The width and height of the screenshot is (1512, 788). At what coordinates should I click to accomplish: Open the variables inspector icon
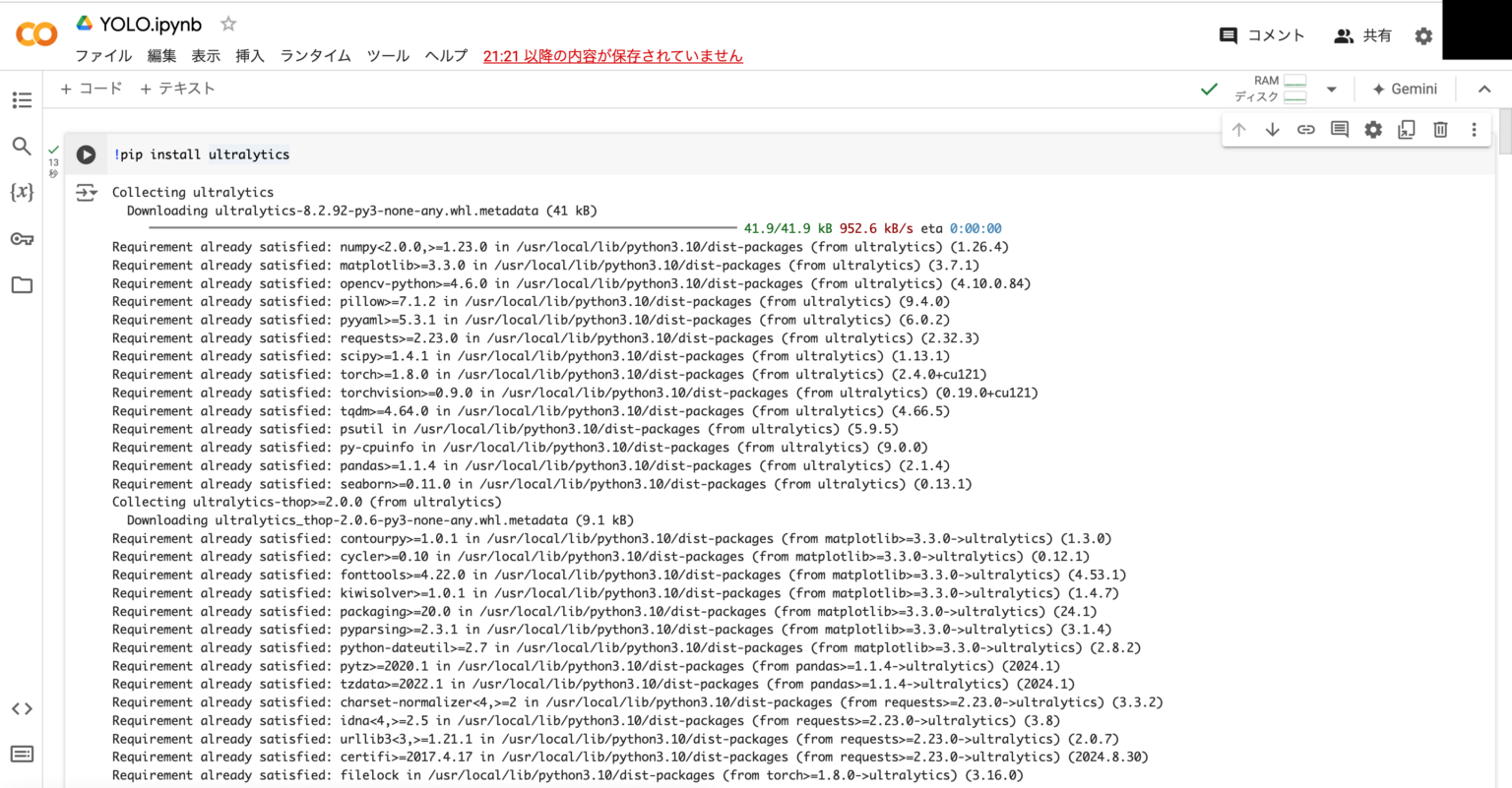pyautogui.click(x=22, y=192)
